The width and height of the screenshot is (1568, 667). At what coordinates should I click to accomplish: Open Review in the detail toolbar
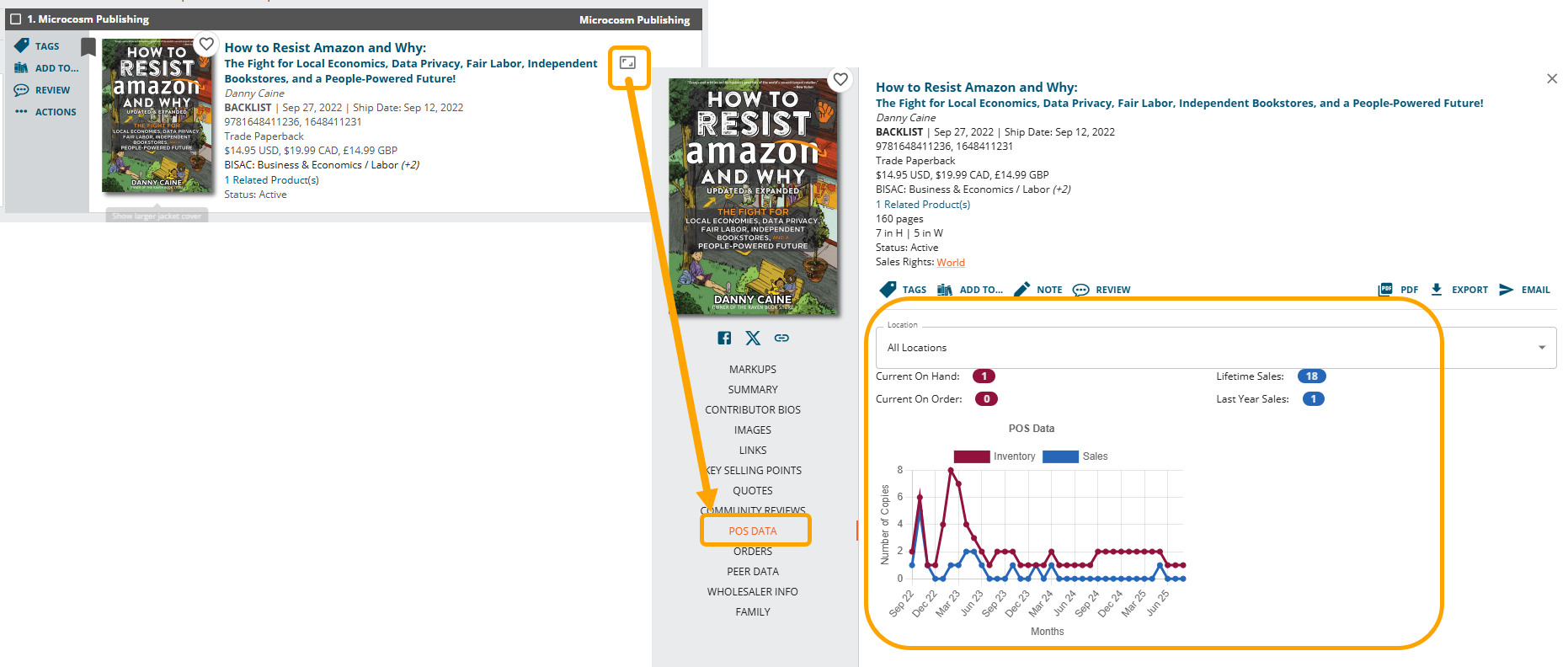1080,290
